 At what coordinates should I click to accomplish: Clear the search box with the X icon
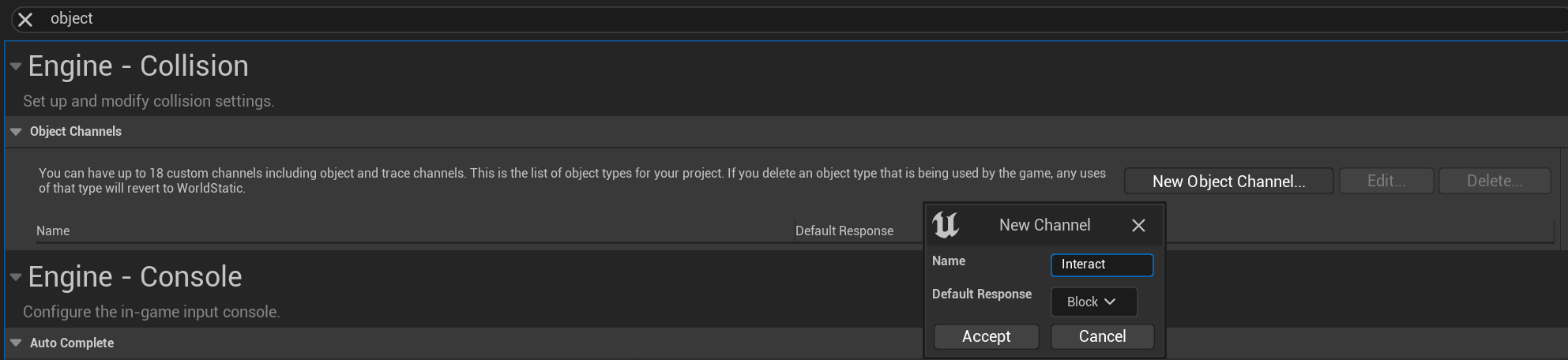click(25, 20)
